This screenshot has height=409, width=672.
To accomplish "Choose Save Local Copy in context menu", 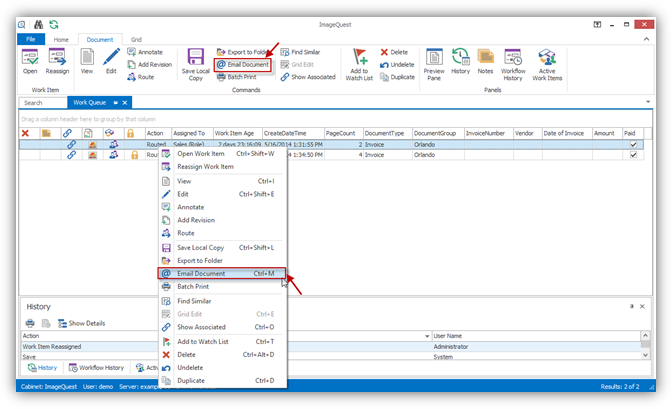I will pos(222,248).
